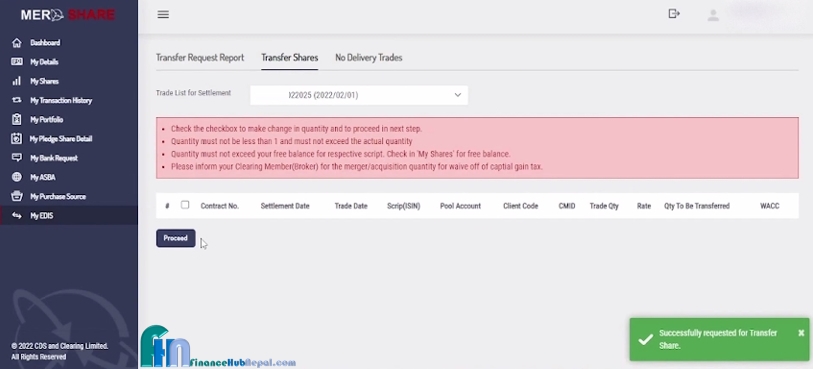
Task: Click the free balance notice line
Action: (x=341, y=154)
